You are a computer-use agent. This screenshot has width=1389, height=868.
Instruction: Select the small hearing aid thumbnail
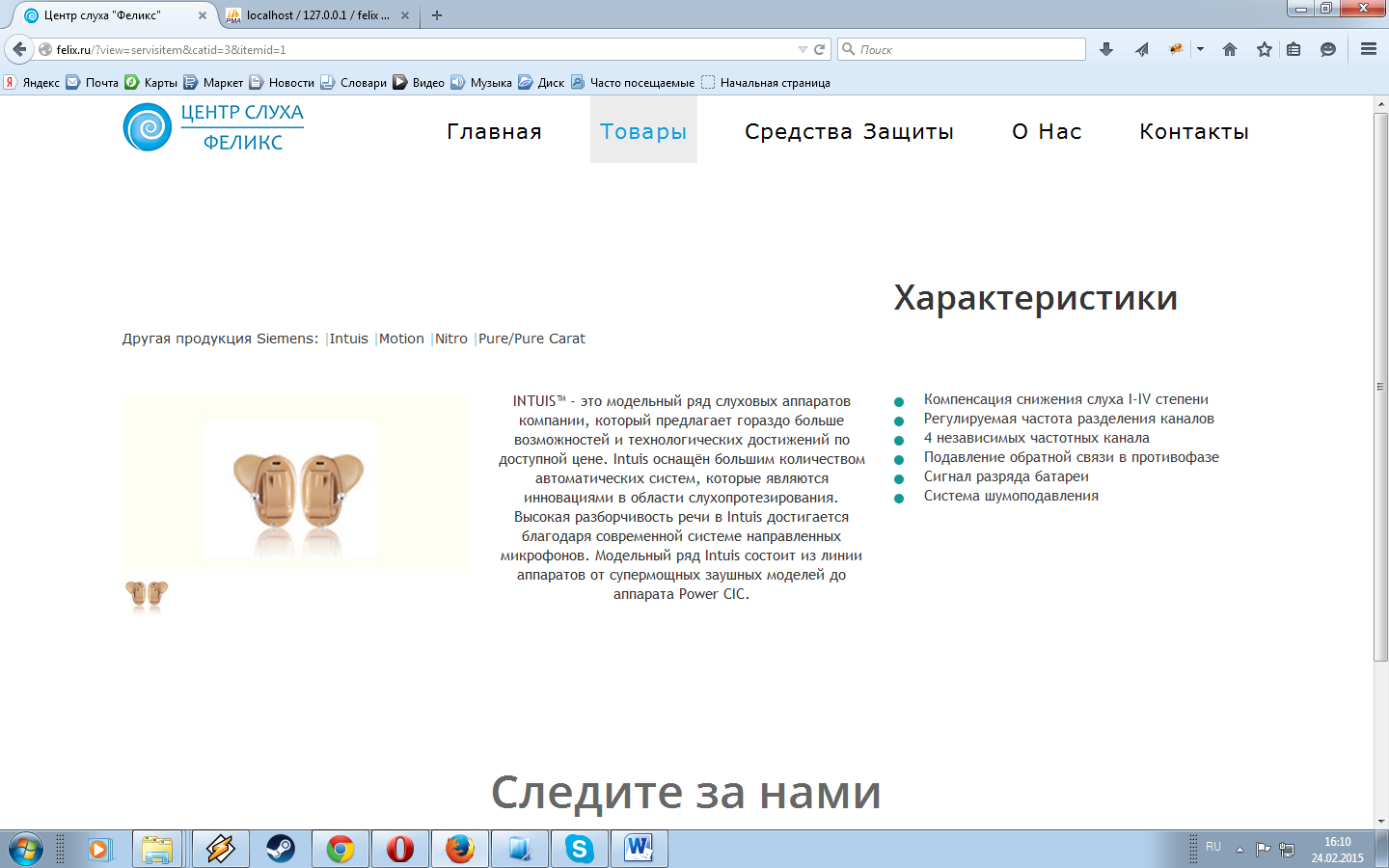(147, 594)
